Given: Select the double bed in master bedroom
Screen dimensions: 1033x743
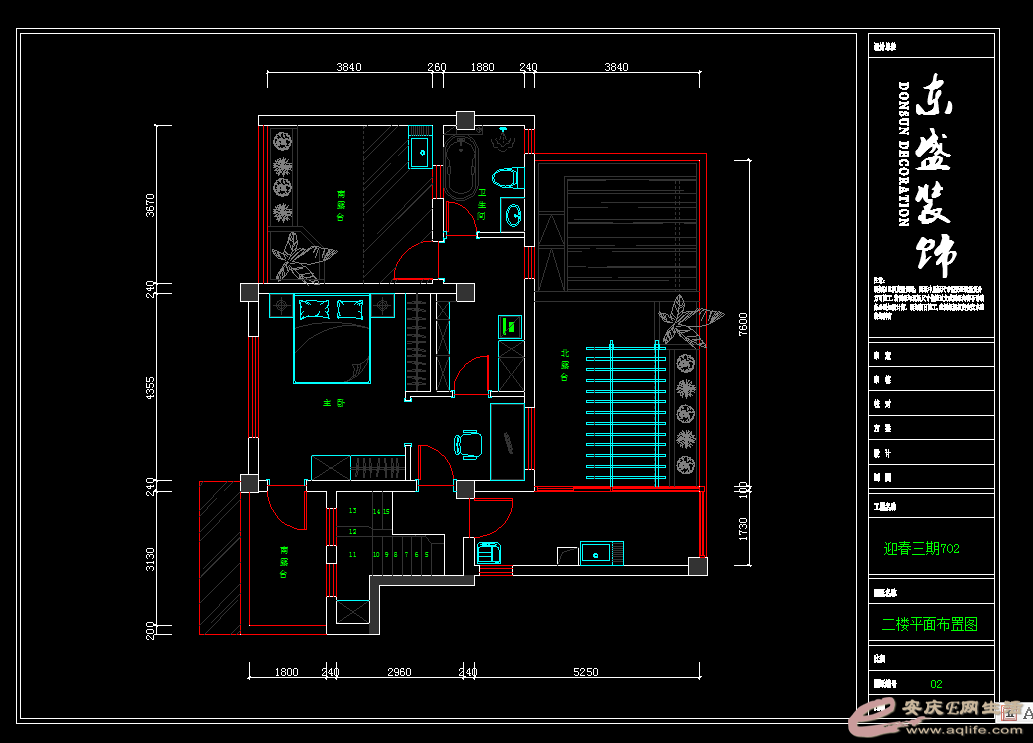Looking at the screenshot, I should click(331, 340).
